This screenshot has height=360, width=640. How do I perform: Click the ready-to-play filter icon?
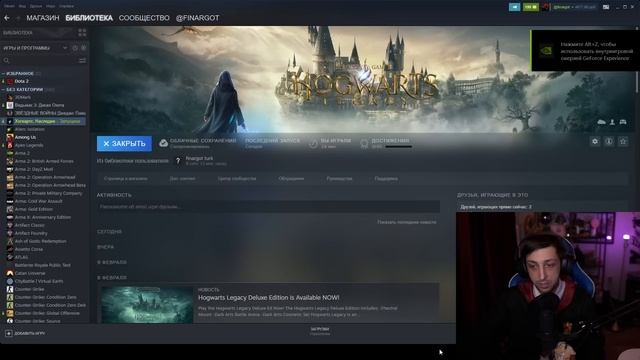point(83,48)
